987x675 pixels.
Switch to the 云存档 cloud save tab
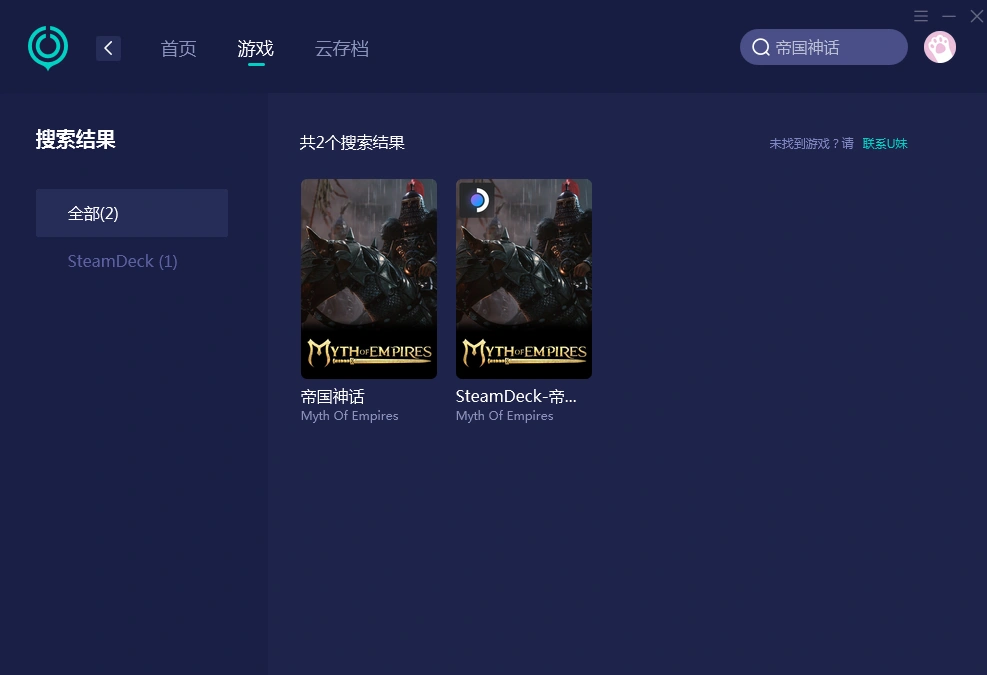(x=342, y=48)
